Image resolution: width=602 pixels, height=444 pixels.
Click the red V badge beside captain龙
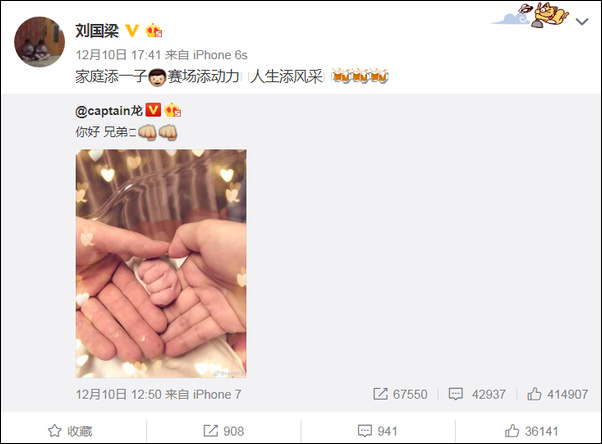point(153,110)
